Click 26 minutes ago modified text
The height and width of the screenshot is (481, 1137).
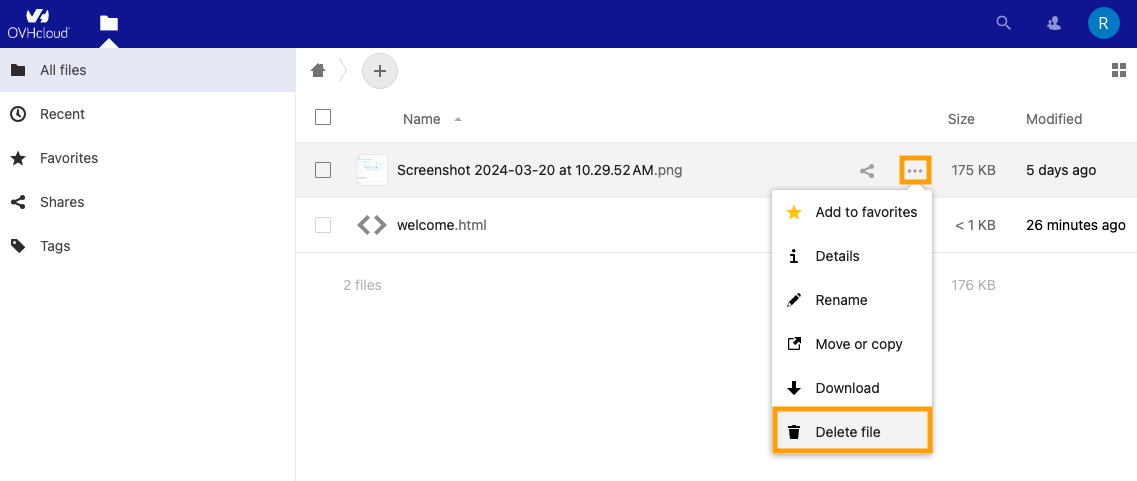tap(1076, 225)
